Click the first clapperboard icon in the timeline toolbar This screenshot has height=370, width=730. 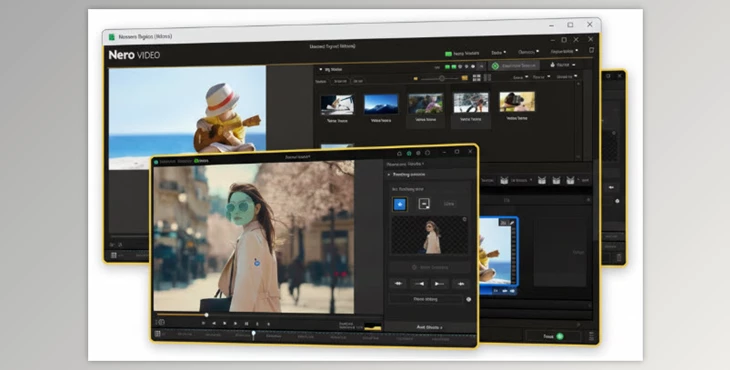pos(504,180)
